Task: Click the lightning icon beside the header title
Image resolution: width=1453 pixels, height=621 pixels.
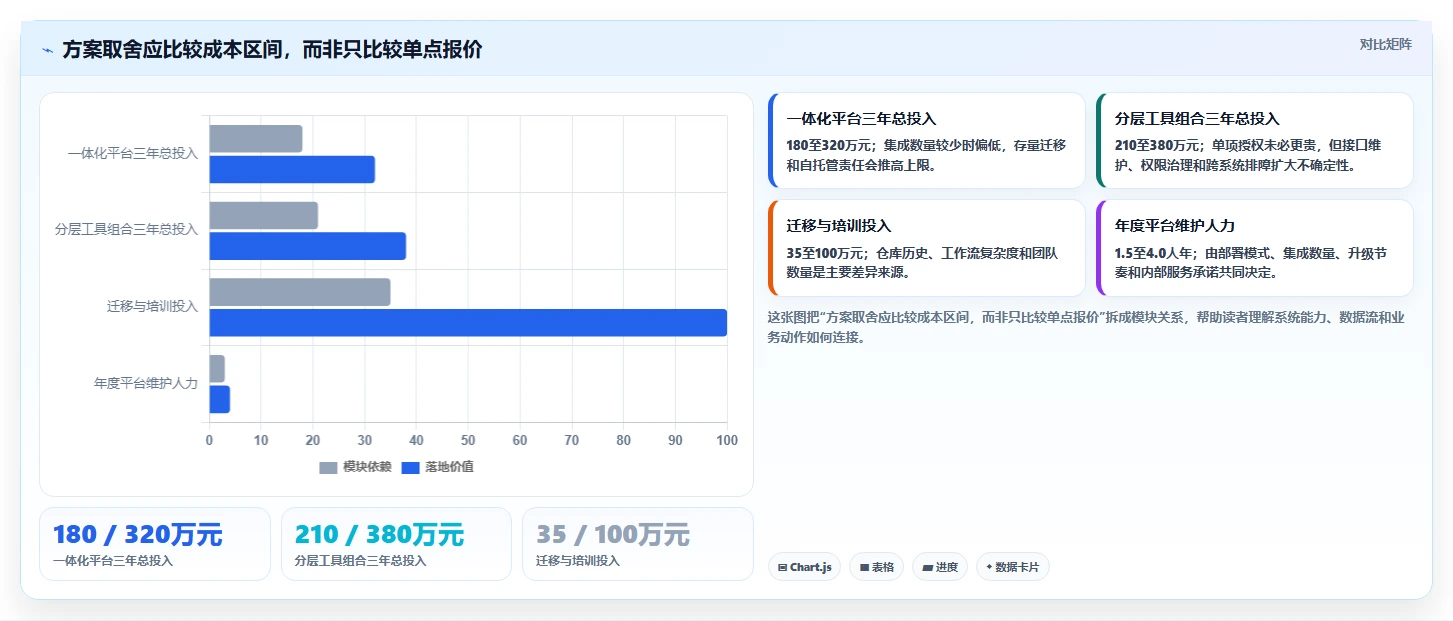Action: coord(48,50)
